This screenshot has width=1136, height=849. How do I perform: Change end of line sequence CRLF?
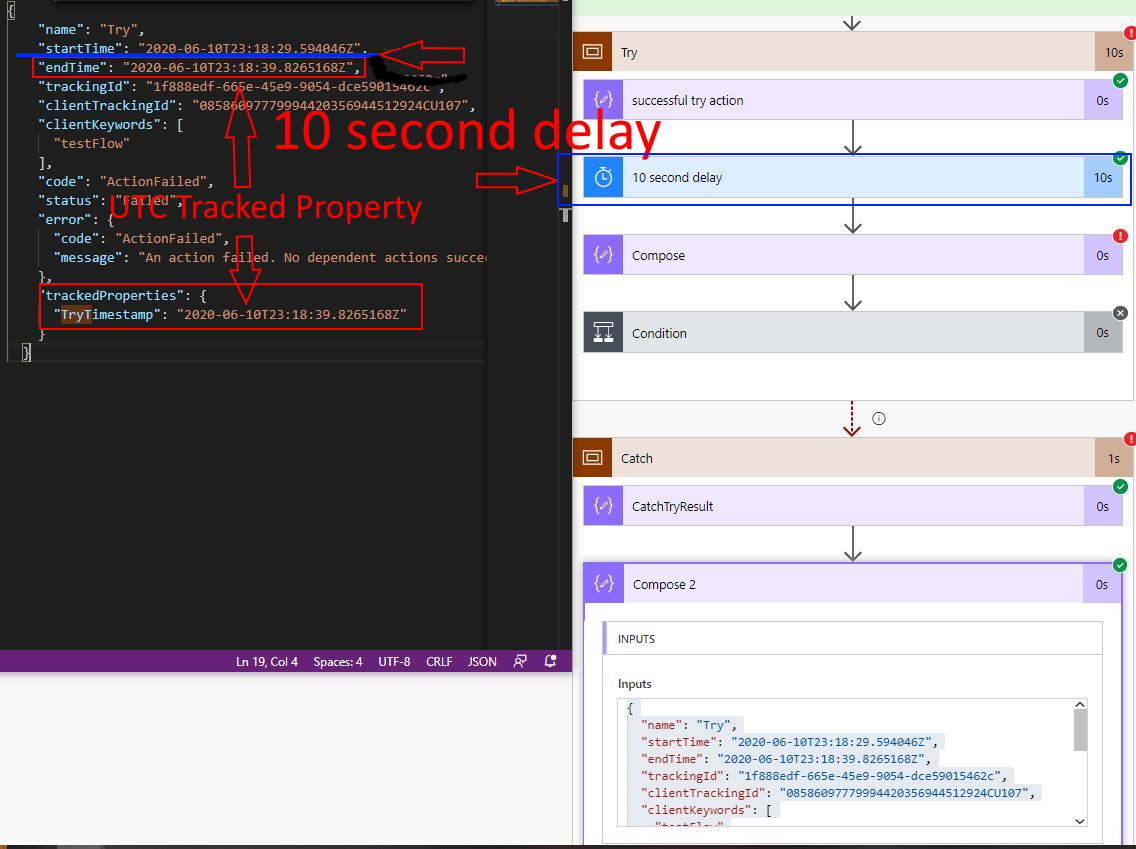point(439,661)
